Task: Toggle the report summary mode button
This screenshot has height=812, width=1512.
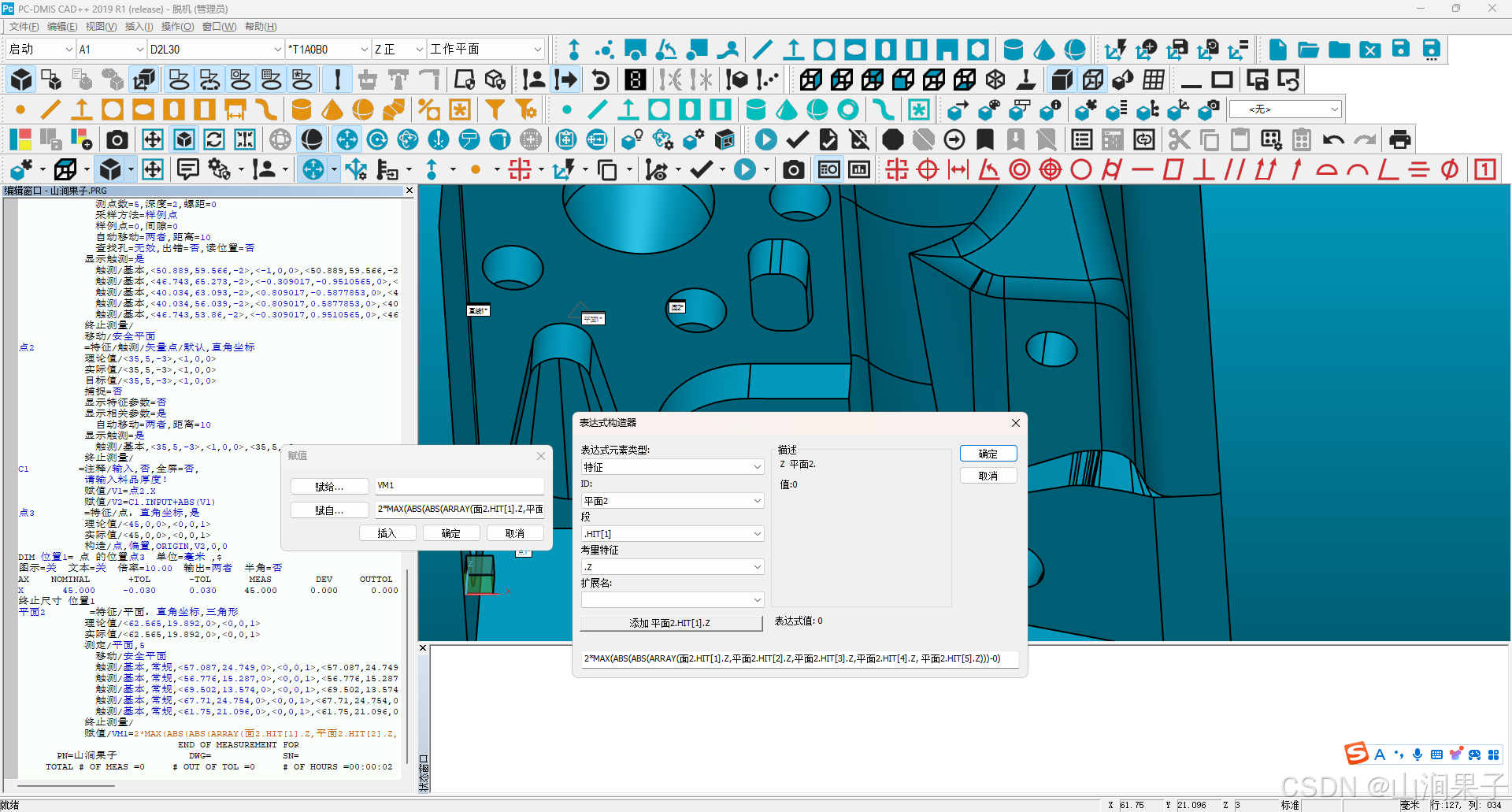Action: [x=828, y=169]
